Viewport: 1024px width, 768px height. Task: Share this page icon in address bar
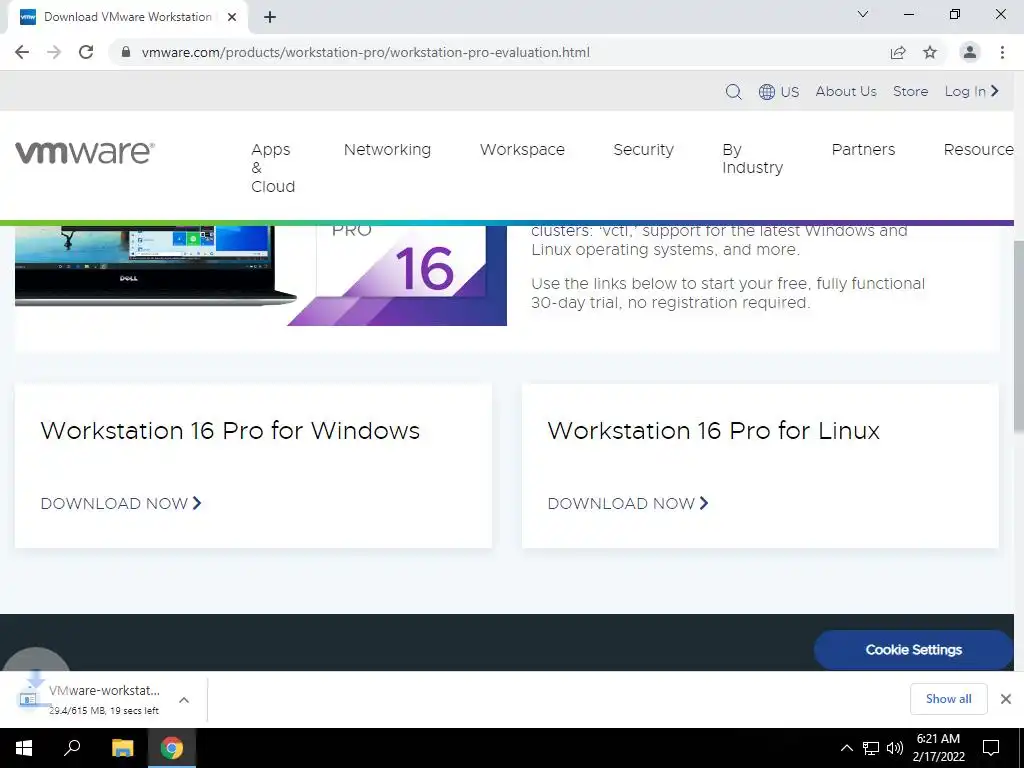pos(898,52)
